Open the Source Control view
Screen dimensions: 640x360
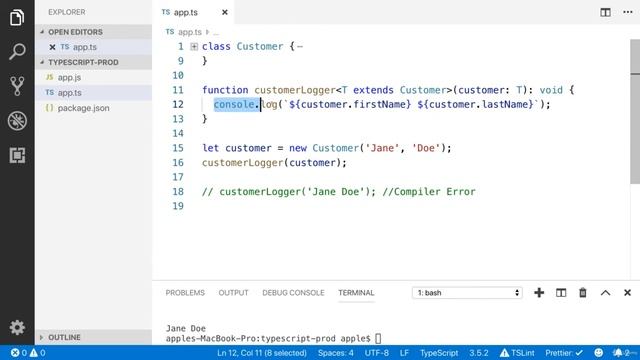[x=17, y=86]
